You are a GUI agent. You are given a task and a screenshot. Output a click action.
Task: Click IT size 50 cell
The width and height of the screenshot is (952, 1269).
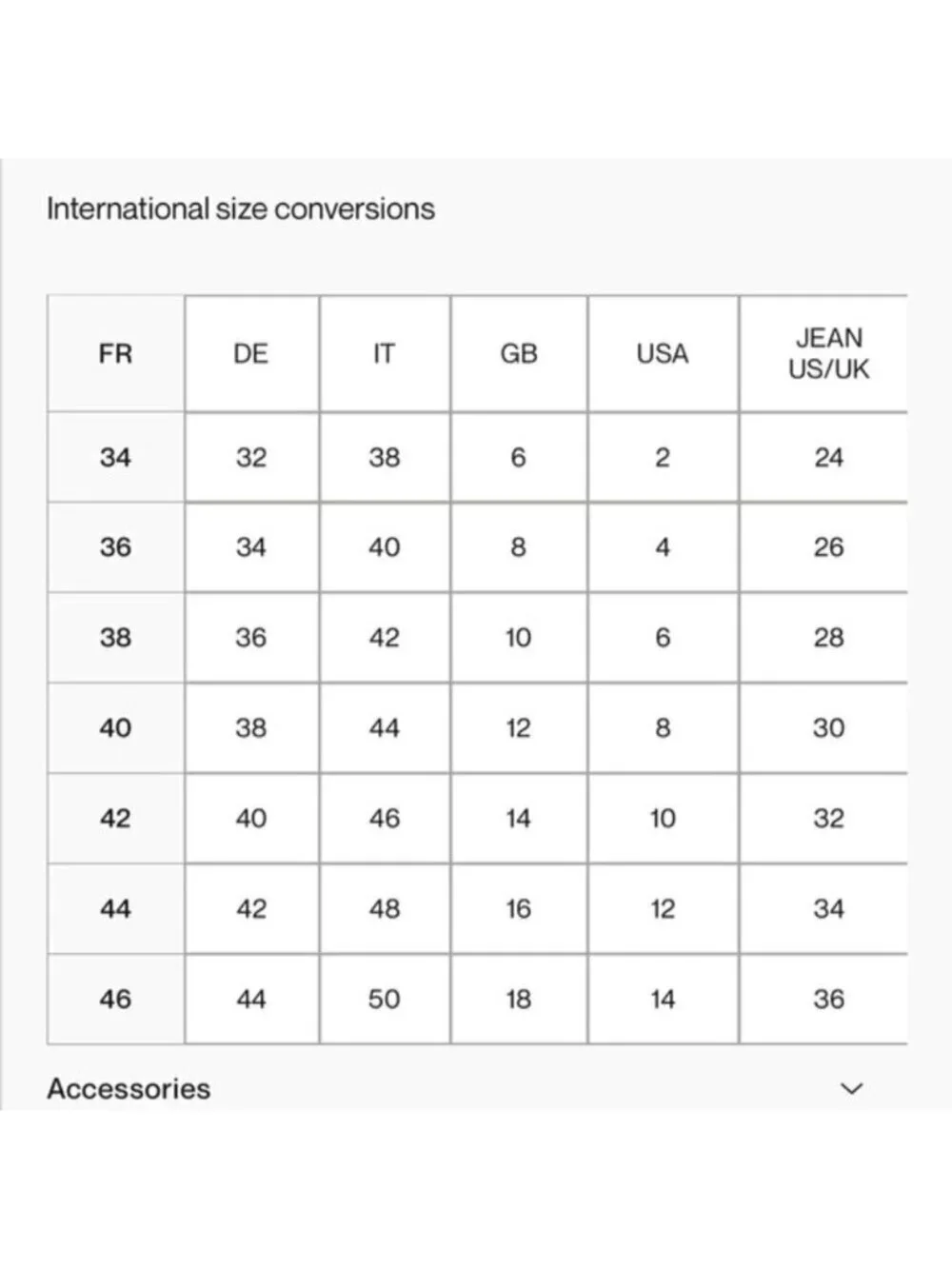click(385, 999)
